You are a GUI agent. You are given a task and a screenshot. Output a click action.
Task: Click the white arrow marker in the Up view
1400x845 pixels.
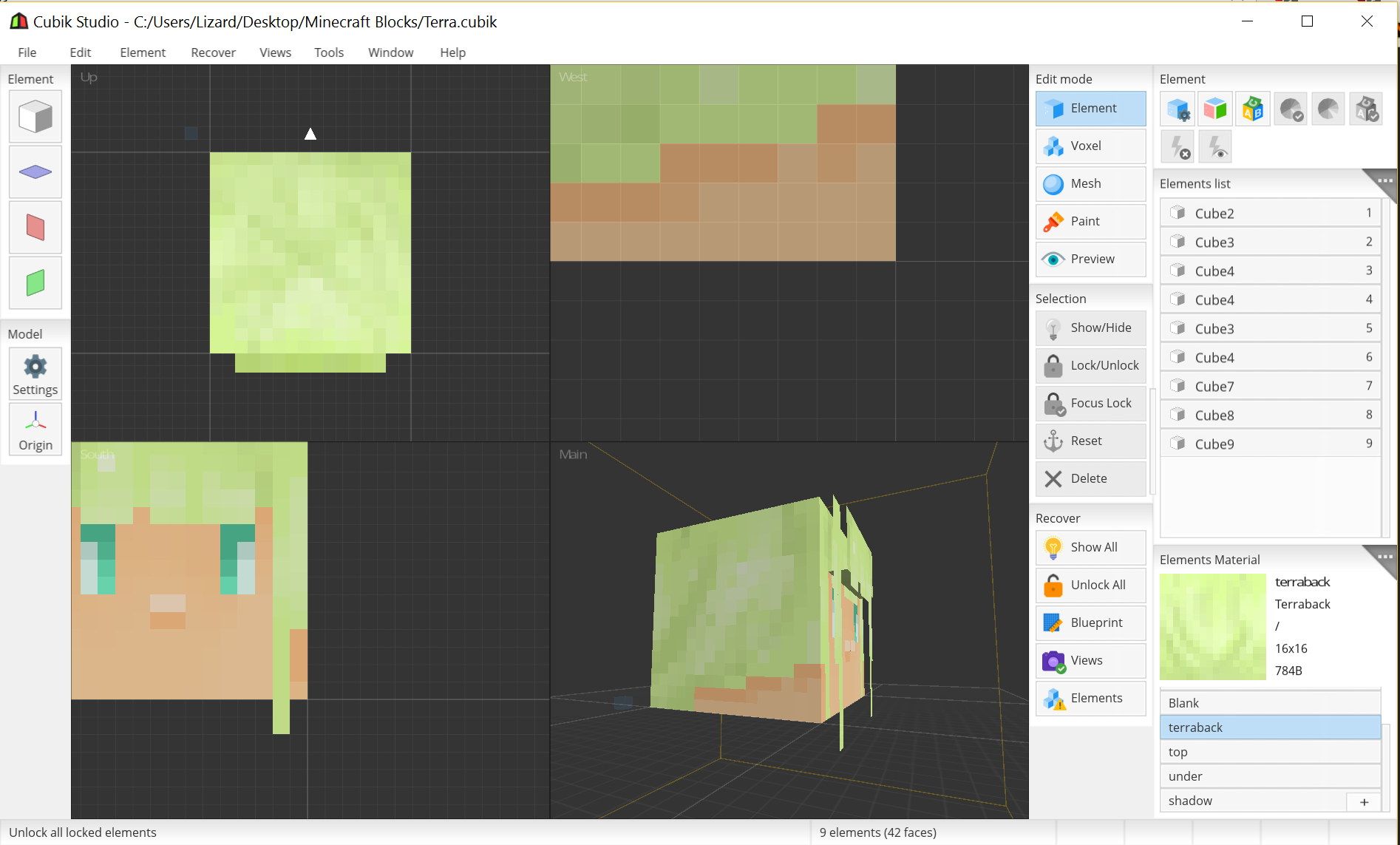click(x=310, y=134)
